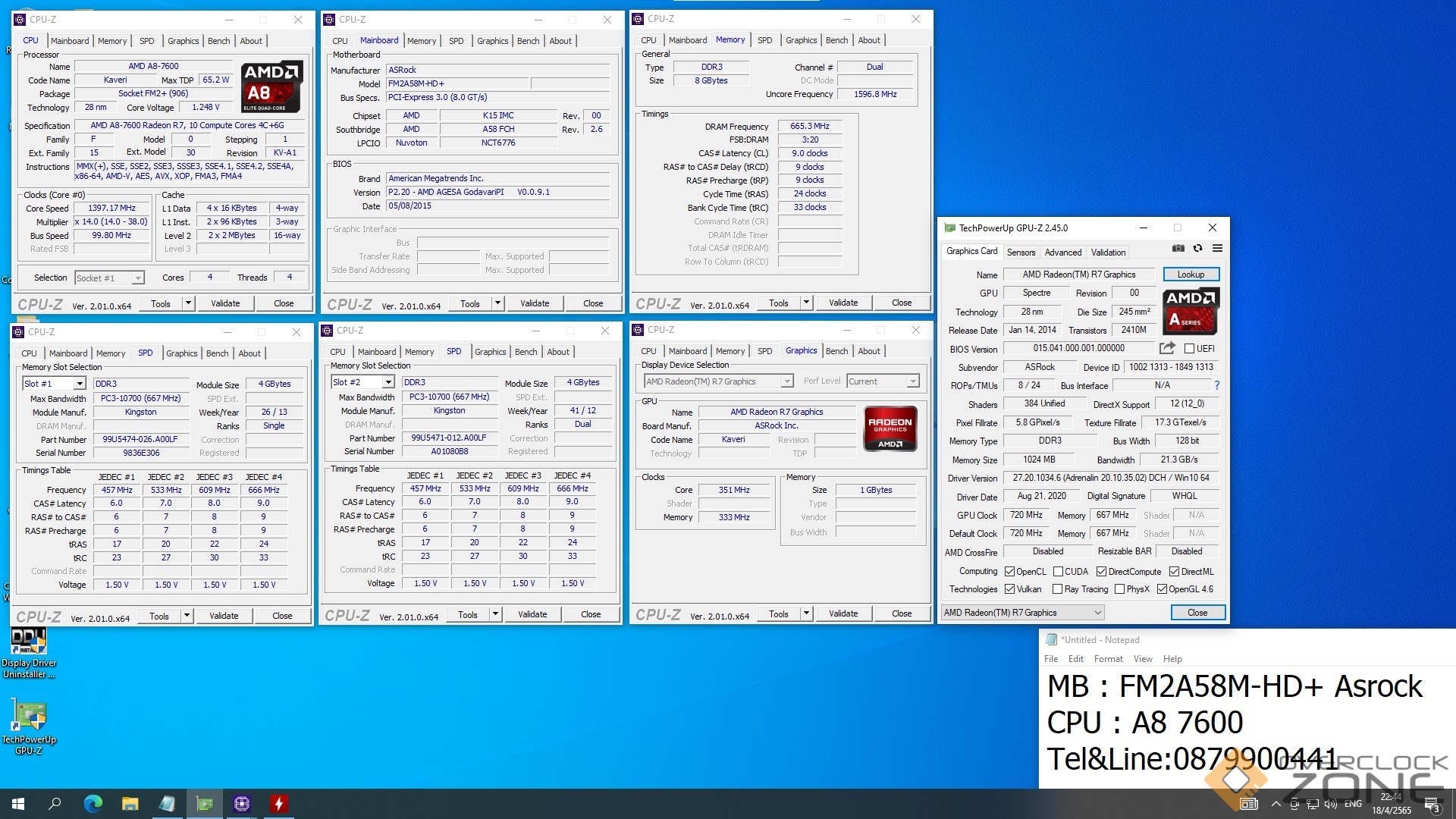
Task: Click the purple CPU-Z taskbar icon
Action: (242, 804)
